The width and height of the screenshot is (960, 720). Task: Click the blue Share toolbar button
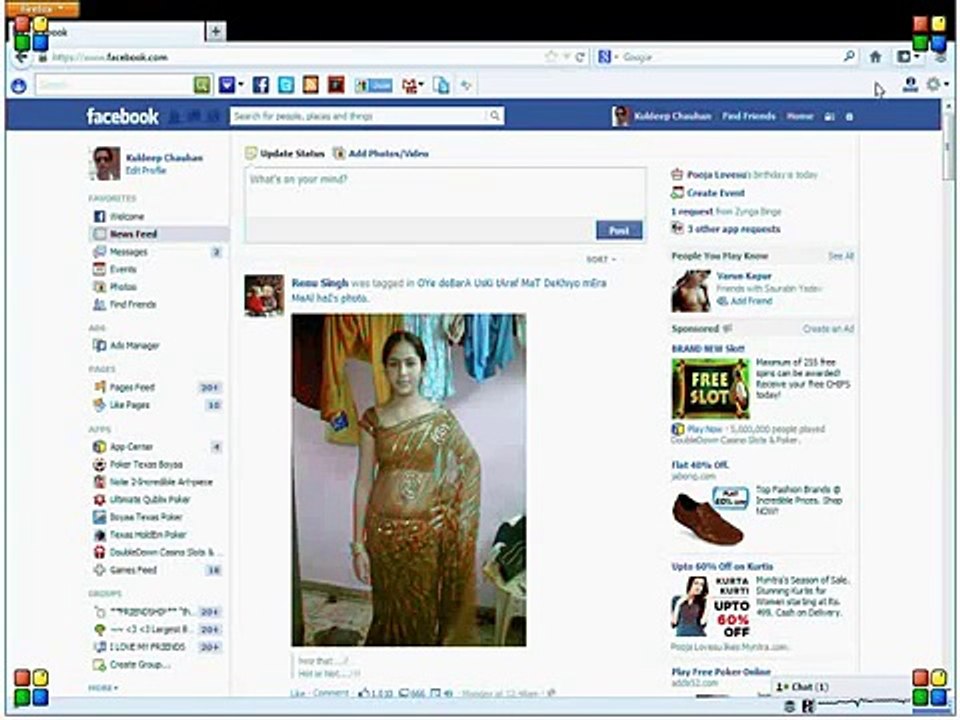click(373, 86)
